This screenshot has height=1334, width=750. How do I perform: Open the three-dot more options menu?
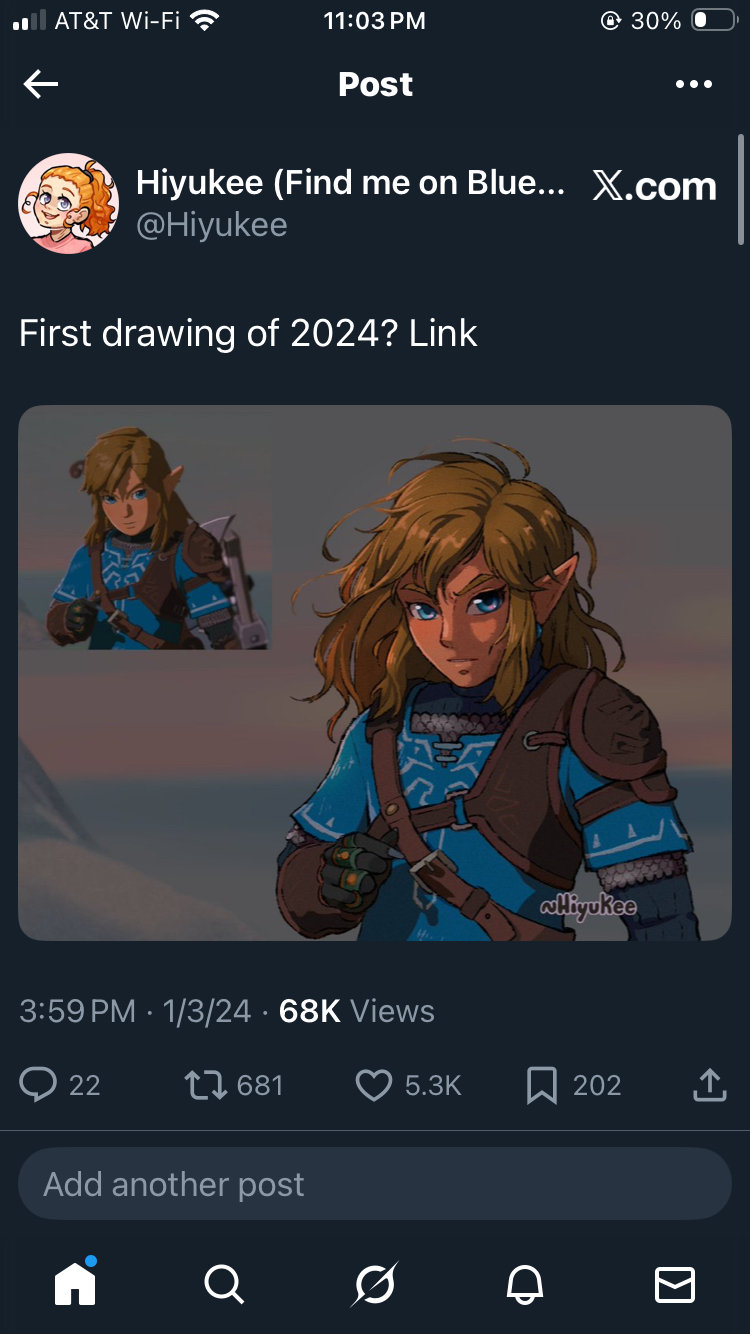pyautogui.click(x=694, y=85)
